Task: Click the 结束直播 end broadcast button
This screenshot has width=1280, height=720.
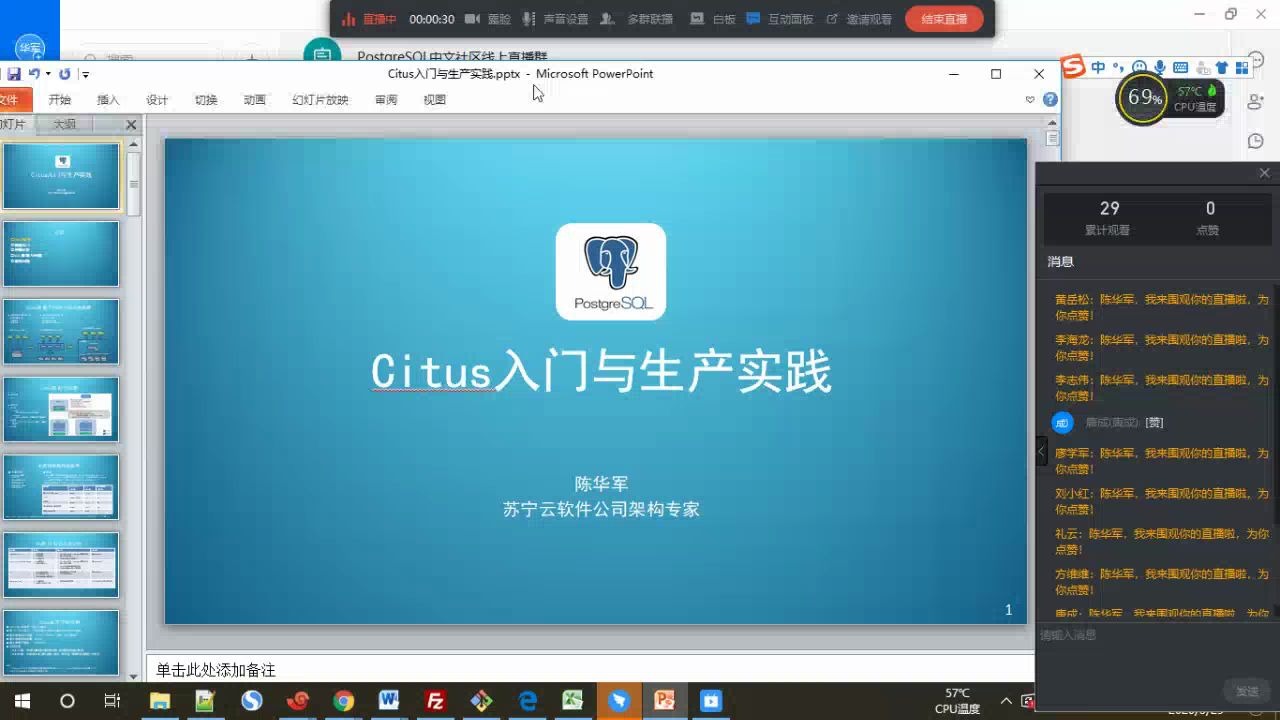Action: pyautogui.click(x=944, y=19)
